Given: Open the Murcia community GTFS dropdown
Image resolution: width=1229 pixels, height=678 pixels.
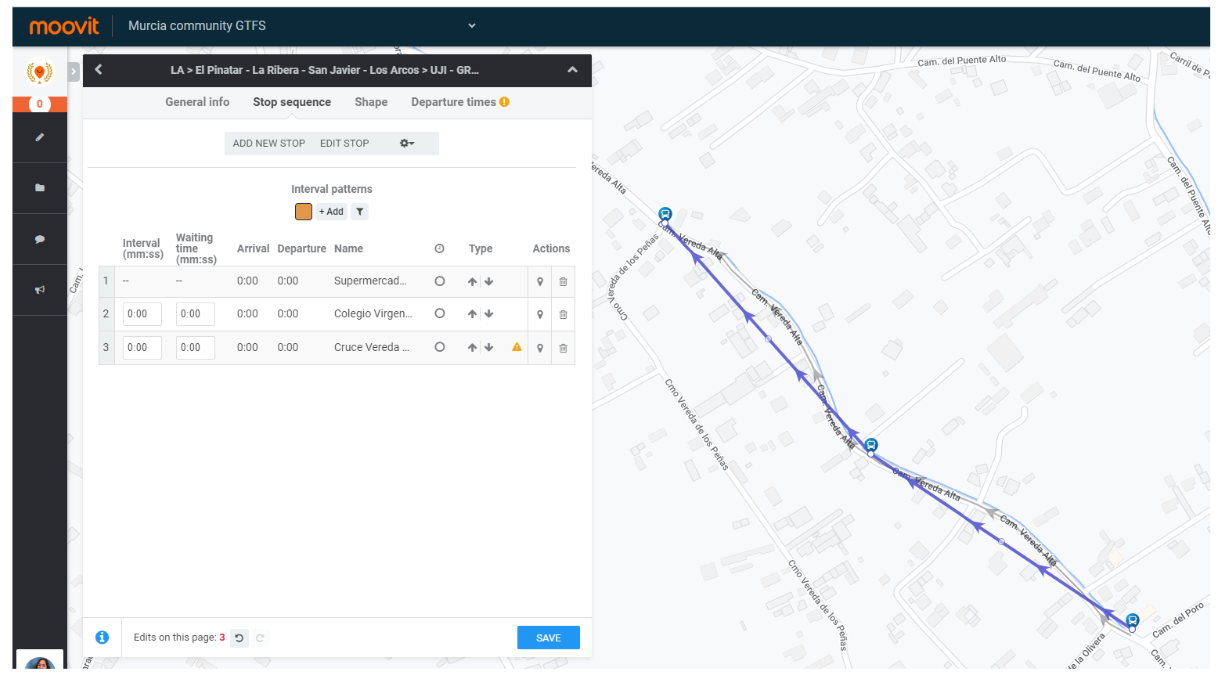Looking at the screenshot, I should [x=470, y=25].
